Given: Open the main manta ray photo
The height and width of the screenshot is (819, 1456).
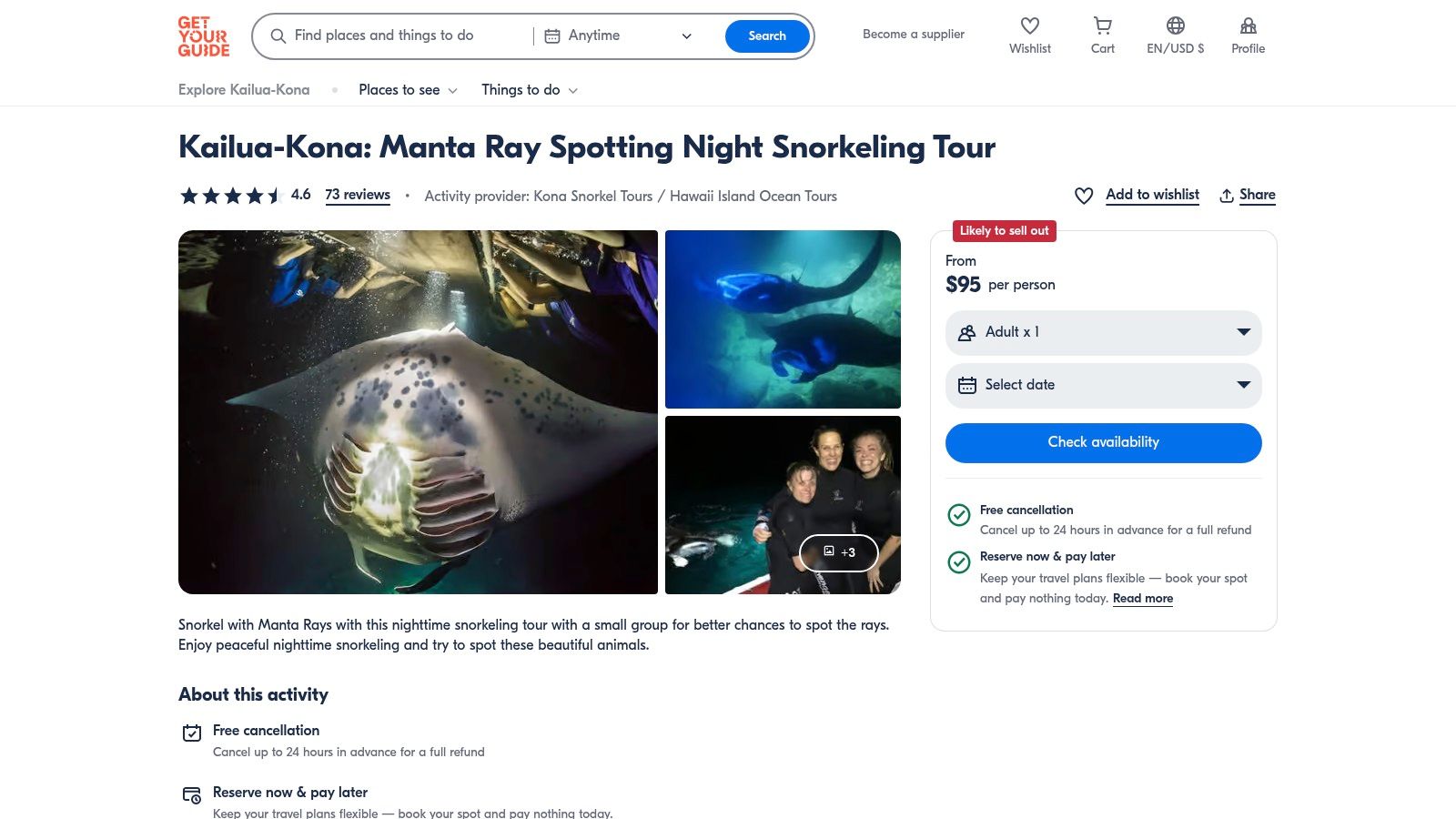Looking at the screenshot, I should tap(418, 412).
